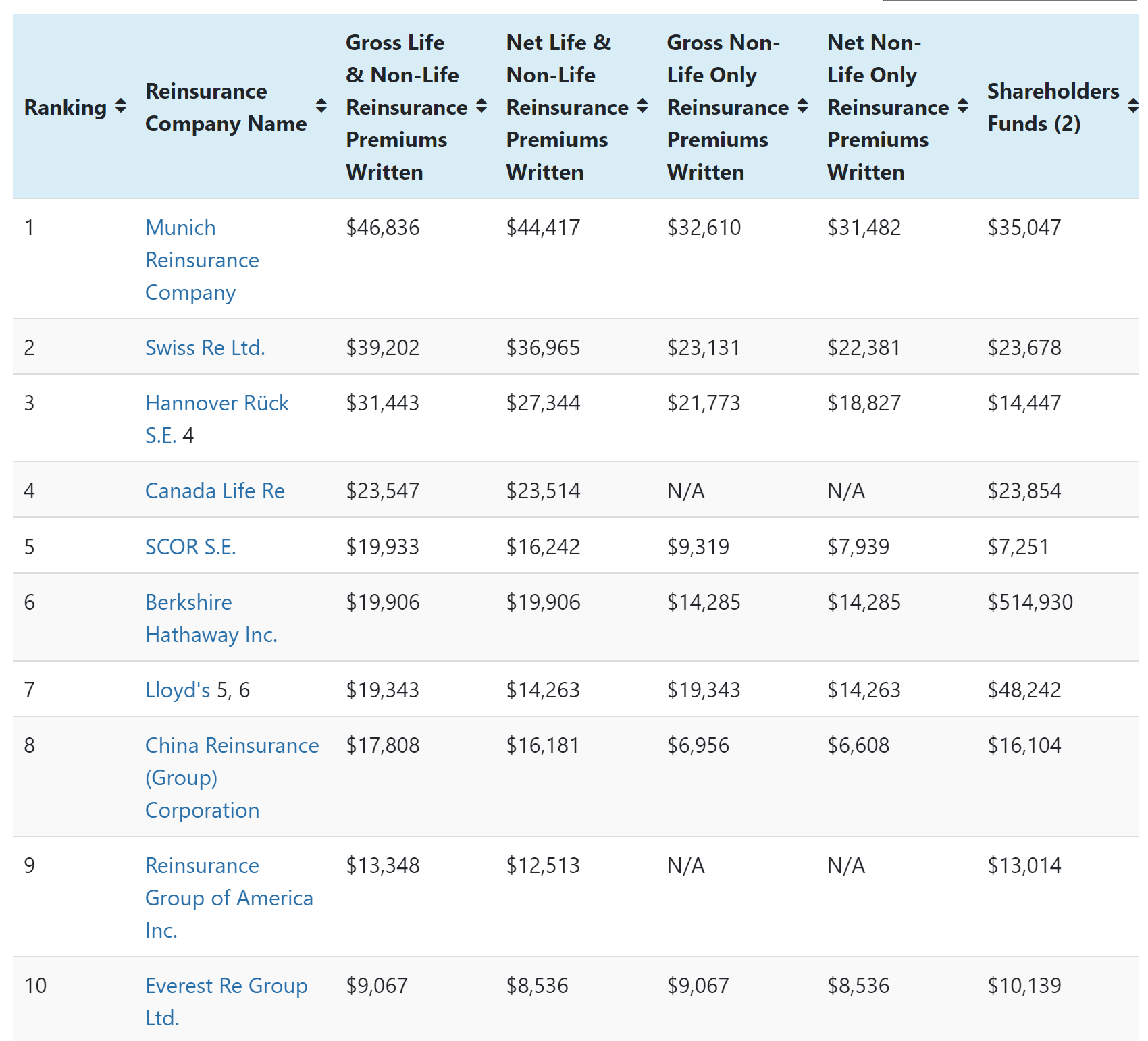Viewport: 1148px width, 1041px height.
Task: Select SCOR's net non-life value $7,939
Action: [858, 547]
